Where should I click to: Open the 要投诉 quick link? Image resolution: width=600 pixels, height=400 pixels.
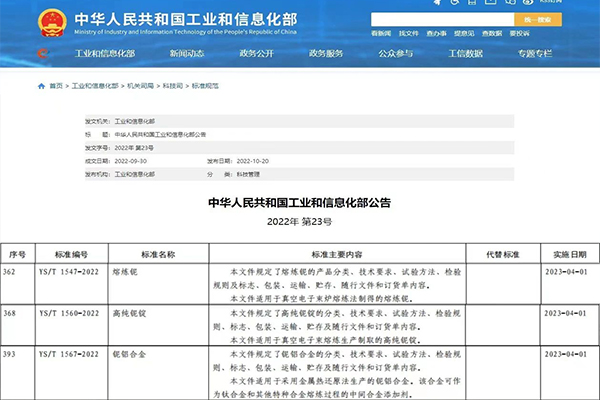coord(519,34)
